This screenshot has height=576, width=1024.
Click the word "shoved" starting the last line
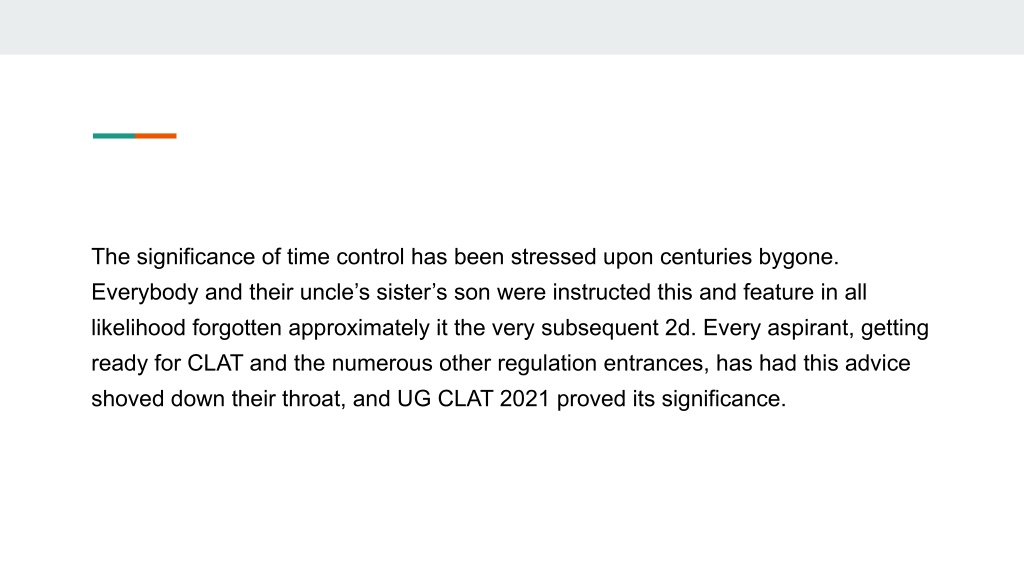[127, 399]
